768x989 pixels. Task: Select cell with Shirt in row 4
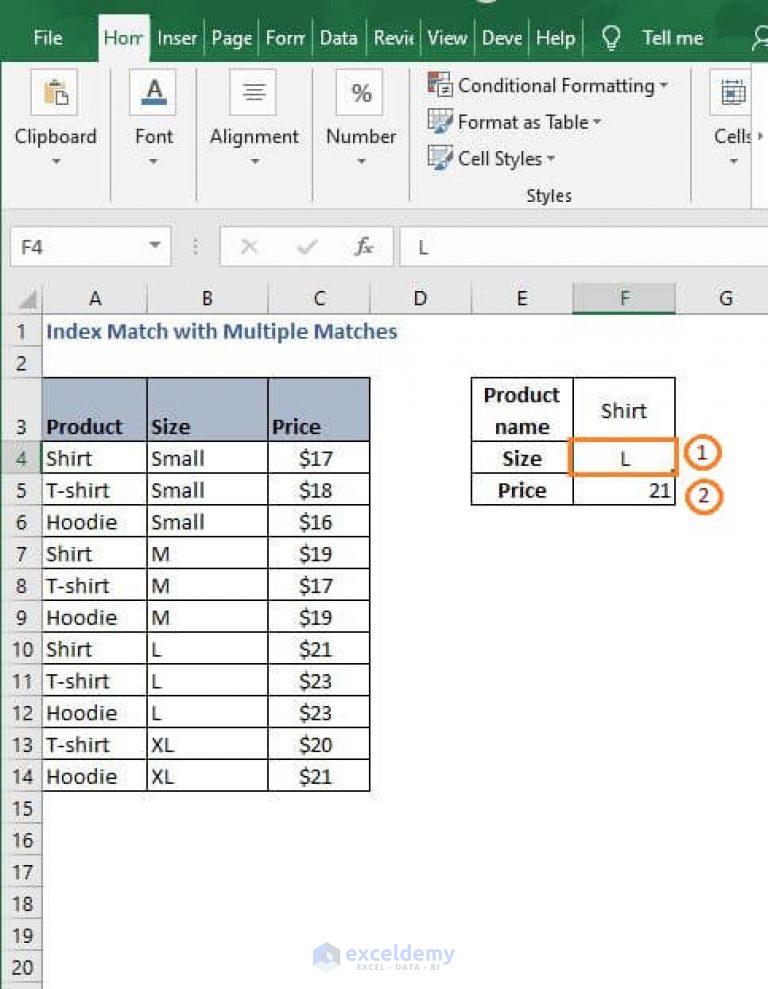coord(95,458)
